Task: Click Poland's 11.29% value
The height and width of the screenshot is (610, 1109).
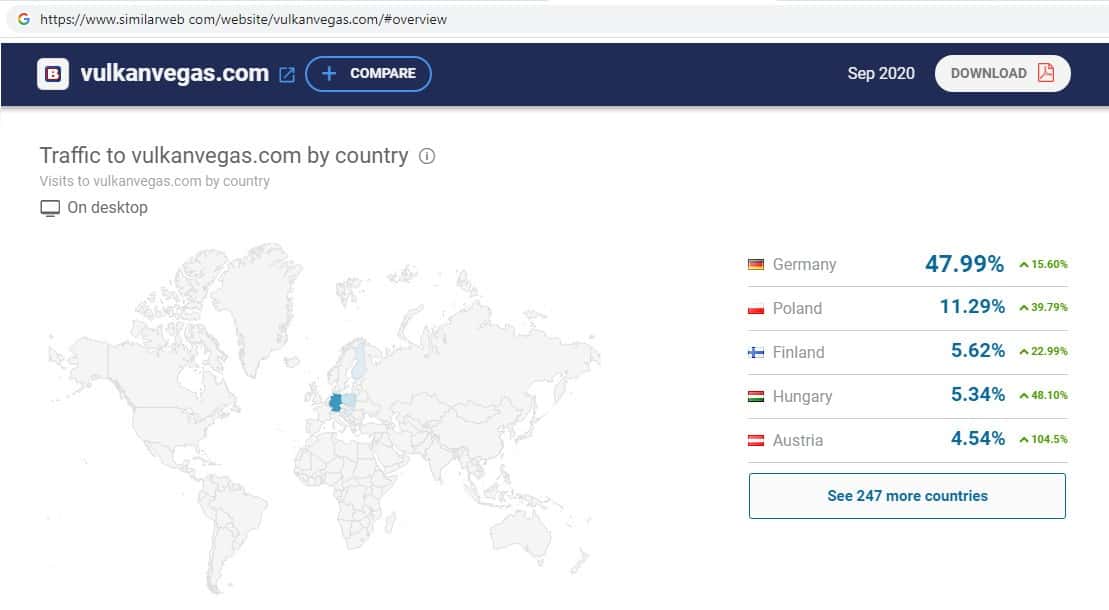Action: (972, 306)
